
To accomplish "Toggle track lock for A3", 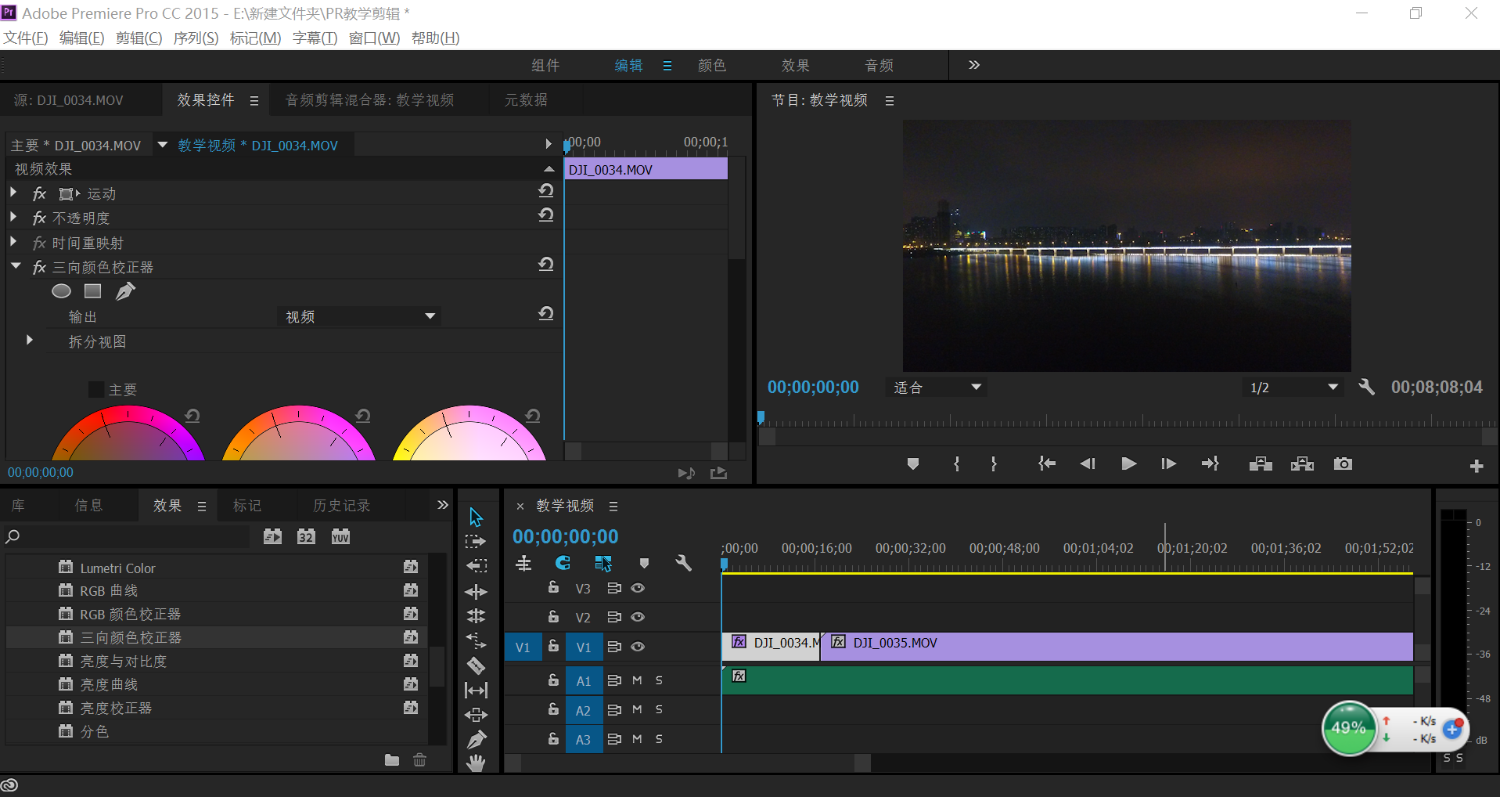I will [x=553, y=739].
